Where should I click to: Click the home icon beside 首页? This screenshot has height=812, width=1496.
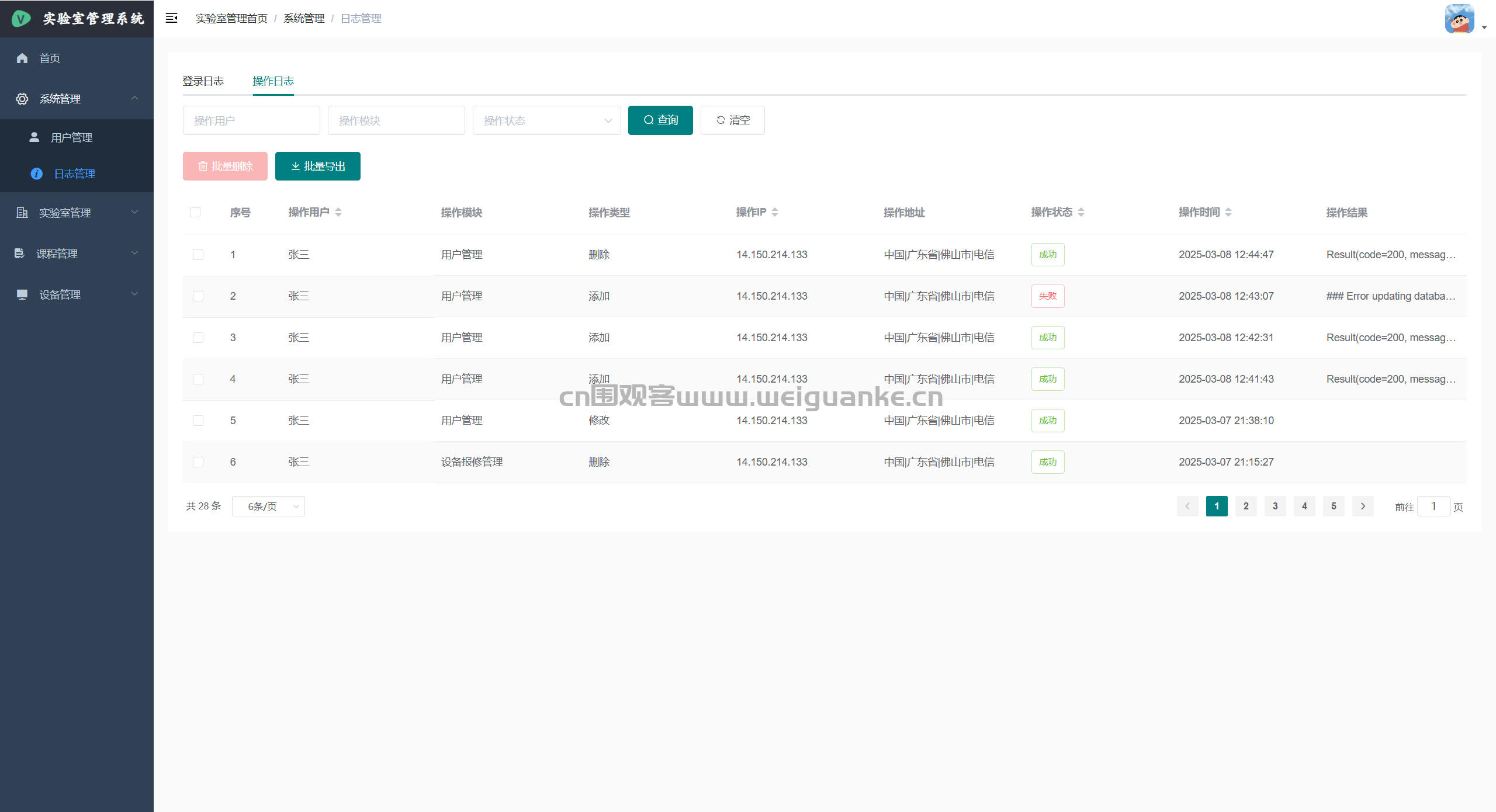pyautogui.click(x=22, y=58)
